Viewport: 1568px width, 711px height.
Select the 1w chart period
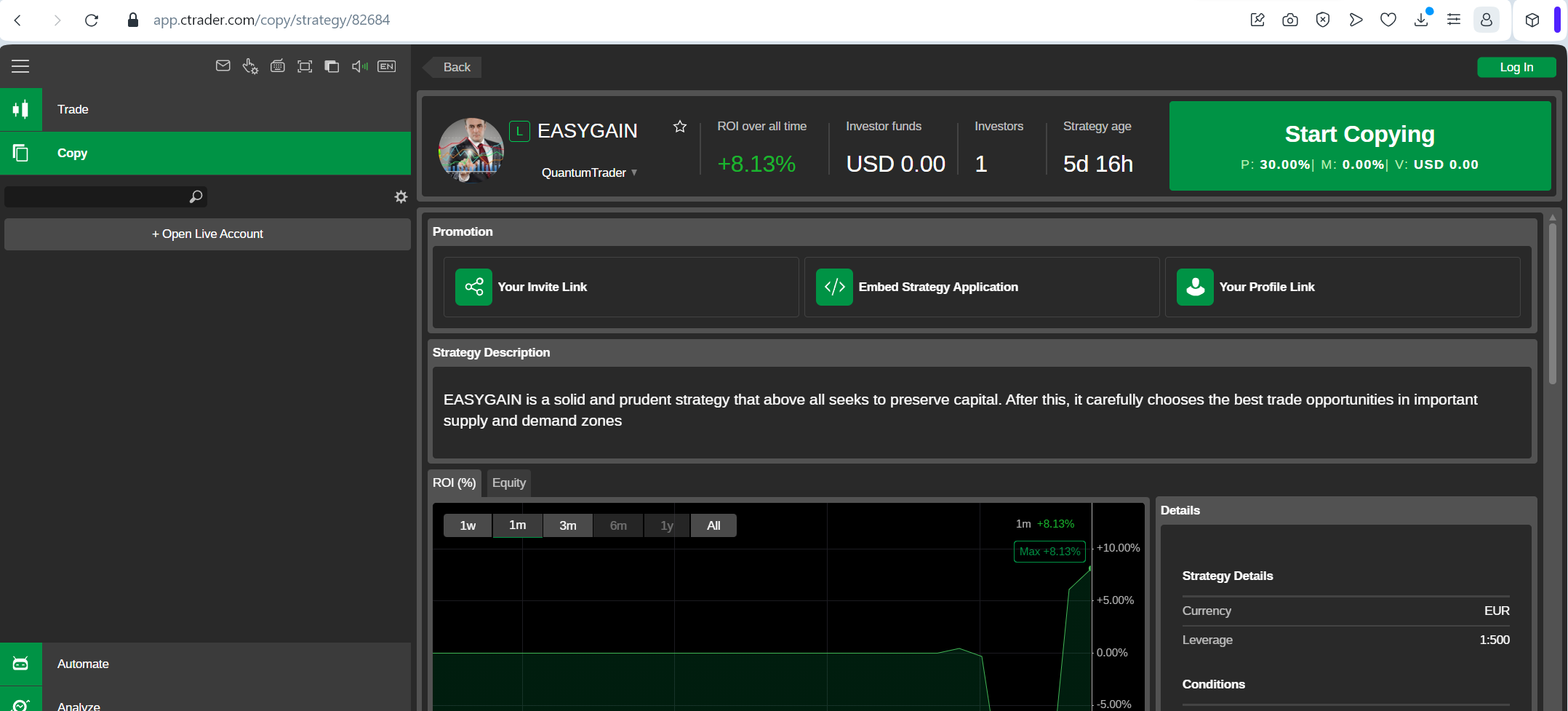[x=468, y=525]
